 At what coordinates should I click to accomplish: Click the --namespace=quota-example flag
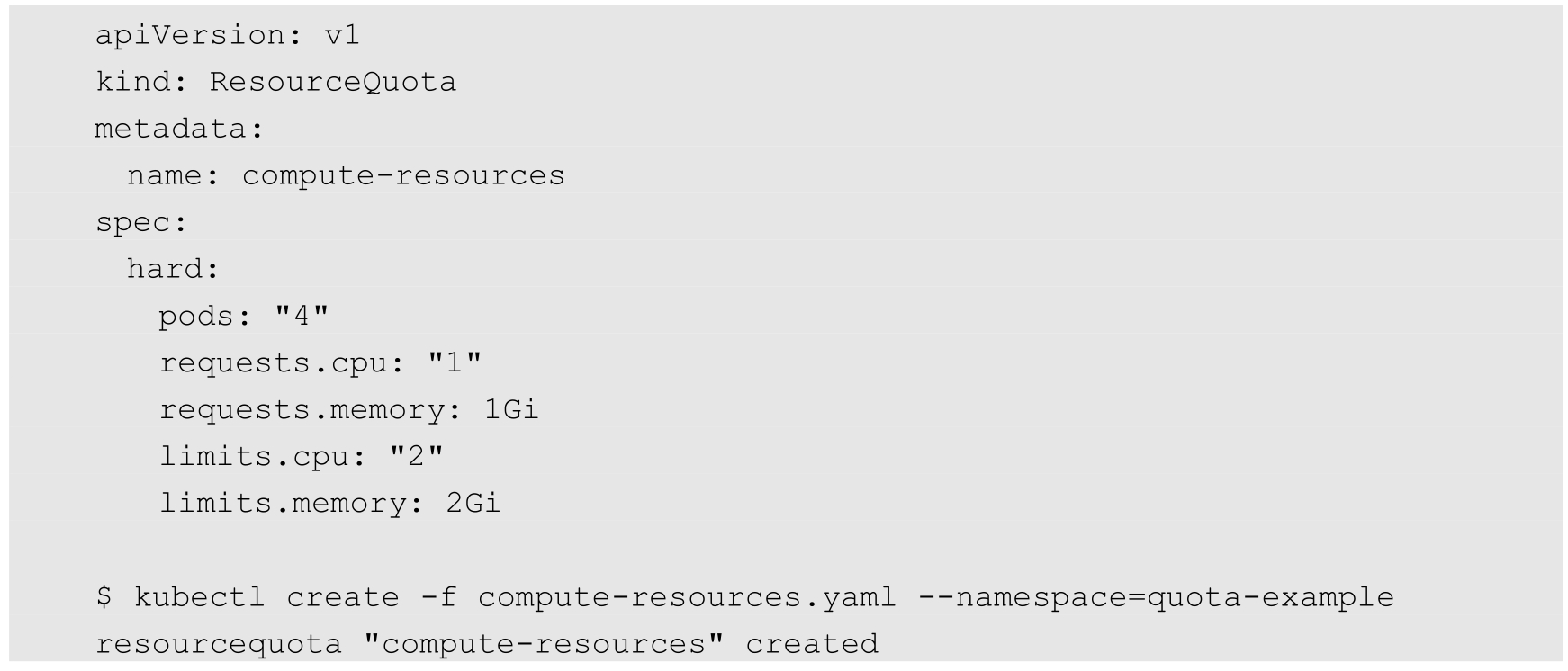click(x=1156, y=597)
